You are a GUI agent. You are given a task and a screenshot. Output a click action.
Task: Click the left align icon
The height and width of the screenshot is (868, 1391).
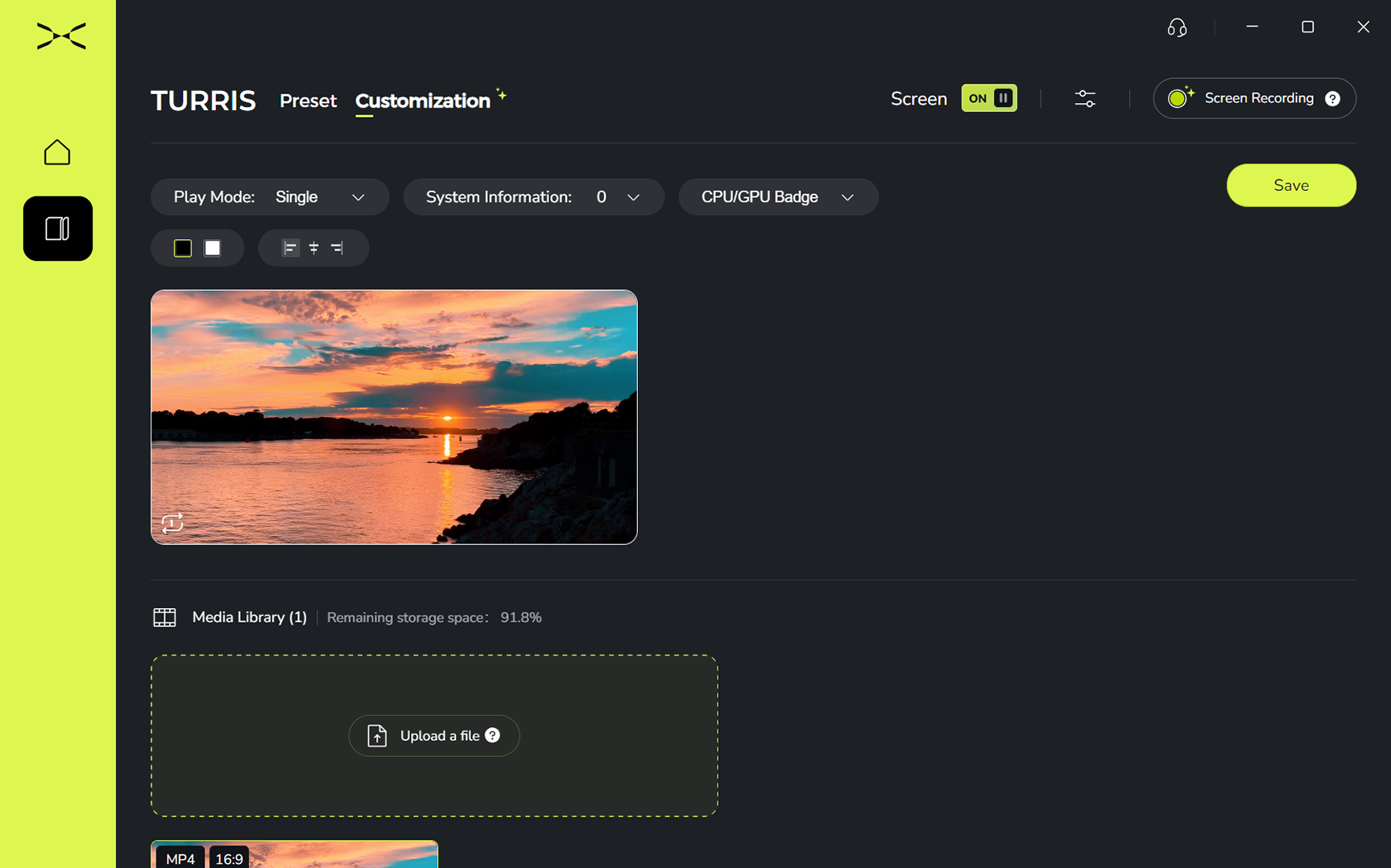coord(290,248)
